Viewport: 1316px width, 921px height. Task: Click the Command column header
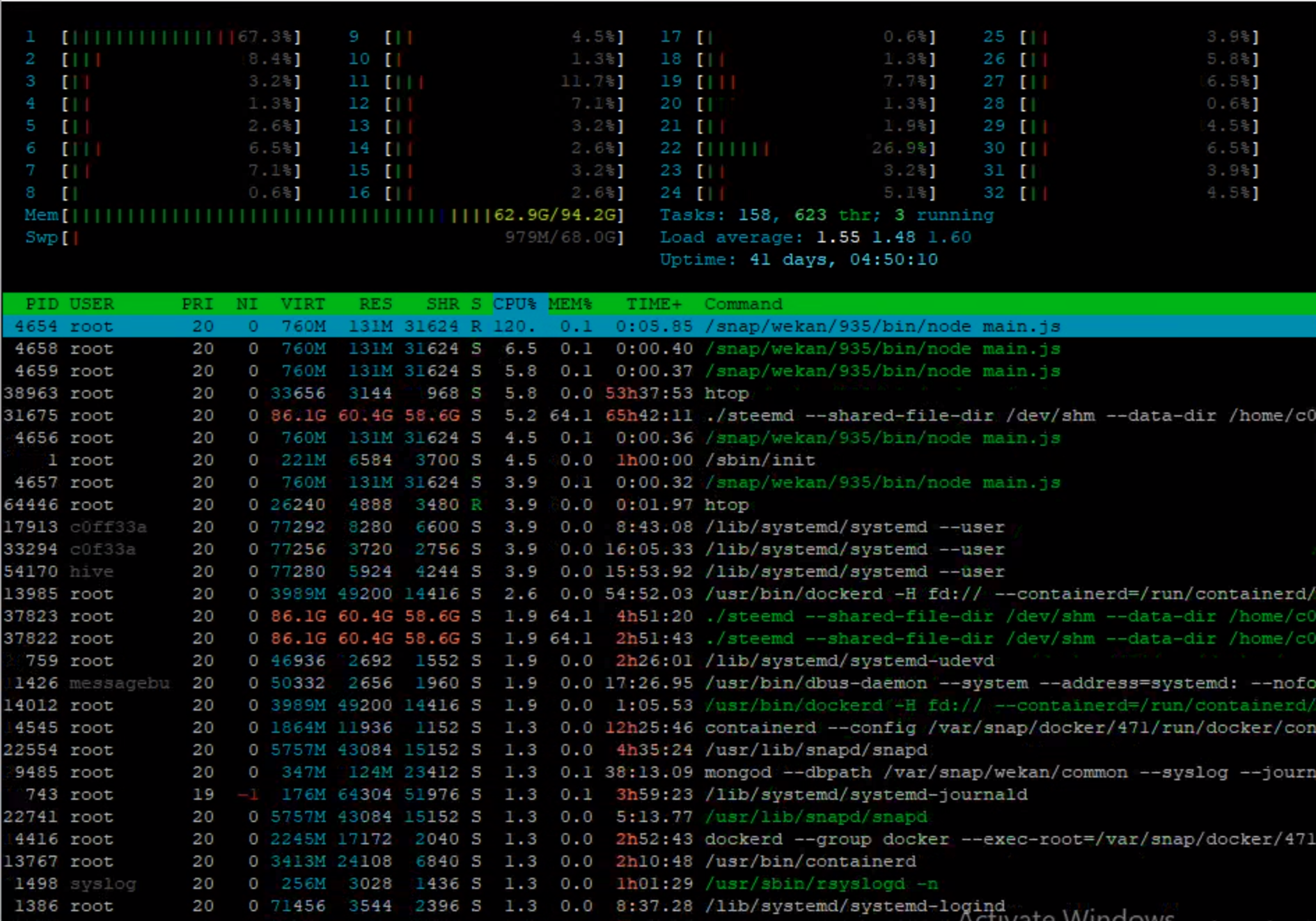[x=743, y=304]
